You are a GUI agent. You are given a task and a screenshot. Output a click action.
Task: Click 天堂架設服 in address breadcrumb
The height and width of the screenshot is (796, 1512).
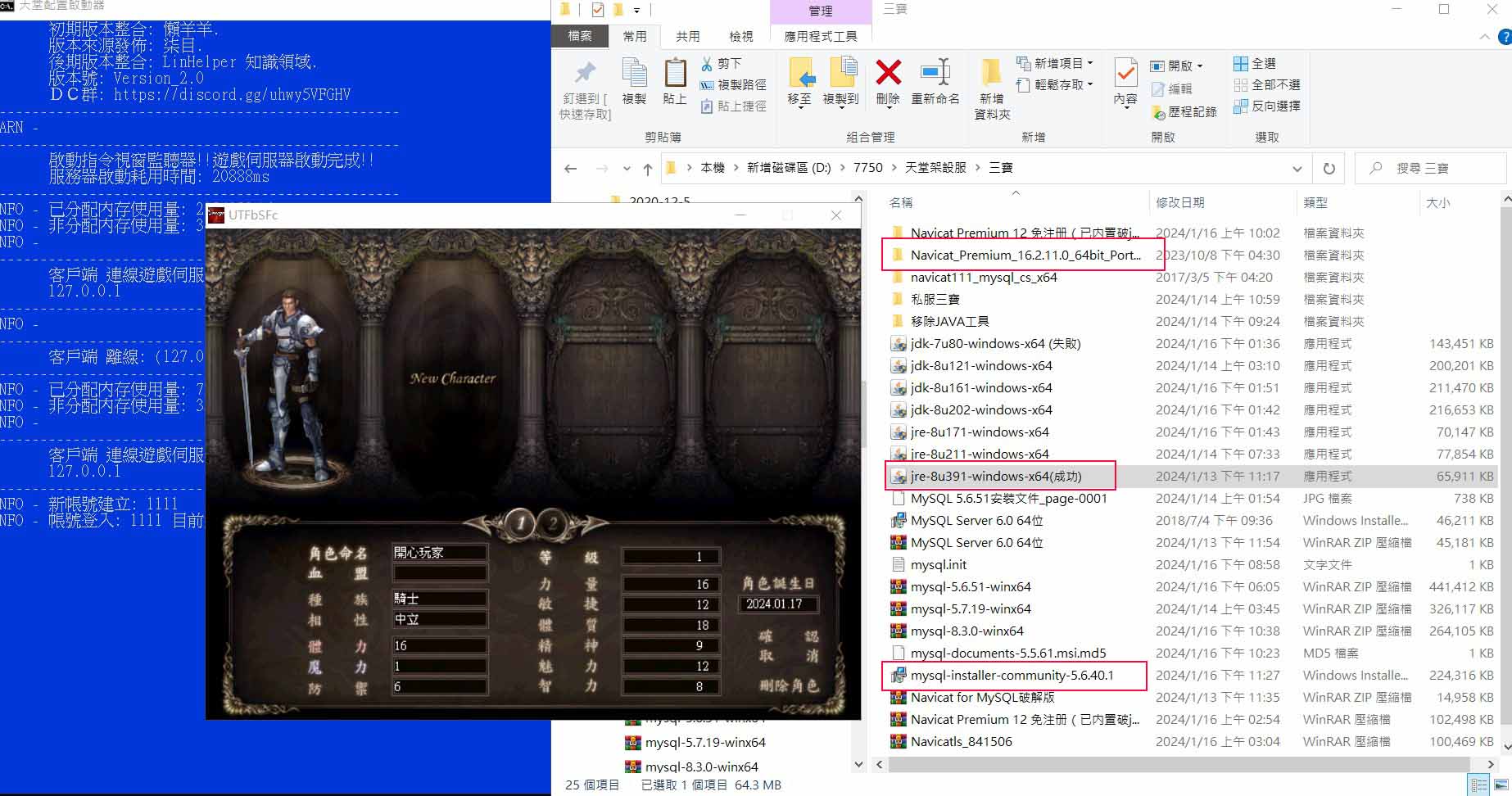tap(935, 167)
